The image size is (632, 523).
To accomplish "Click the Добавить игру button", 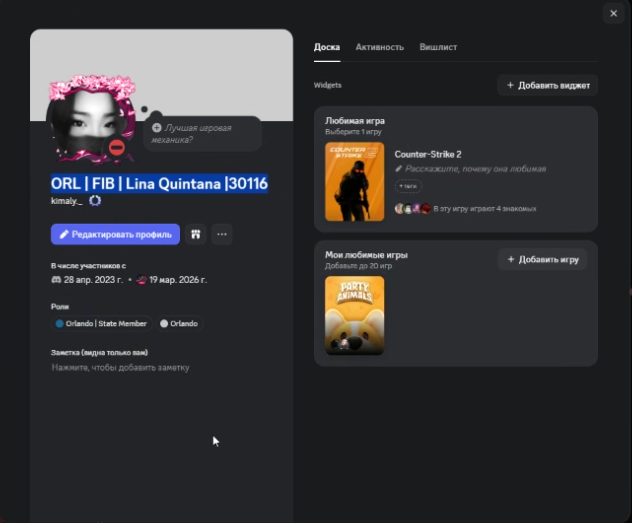I will [542, 259].
